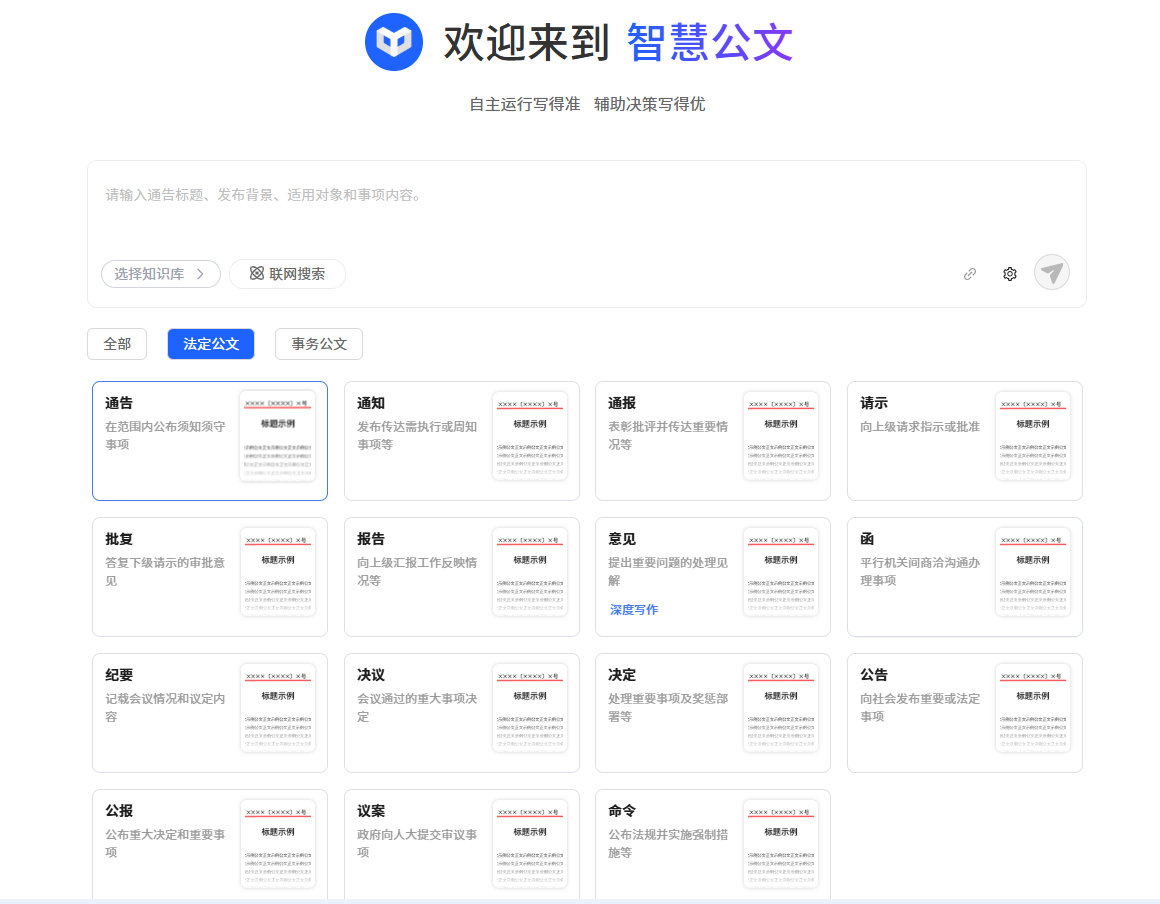The image size is (1160, 904).
Task: Expand the 选择知识库 knowledge base selector
Action: pos(160,274)
